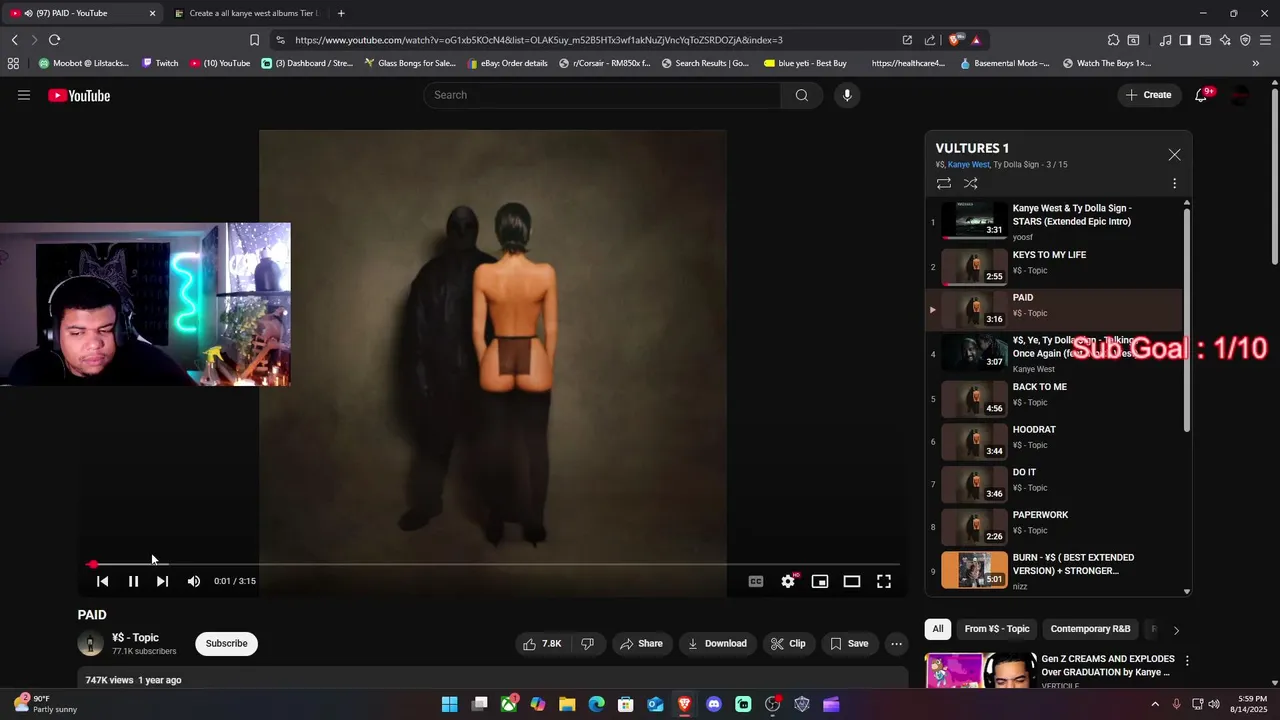Mute the video volume
Image resolution: width=1280 pixels, height=720 pixels.
point(194,581)
